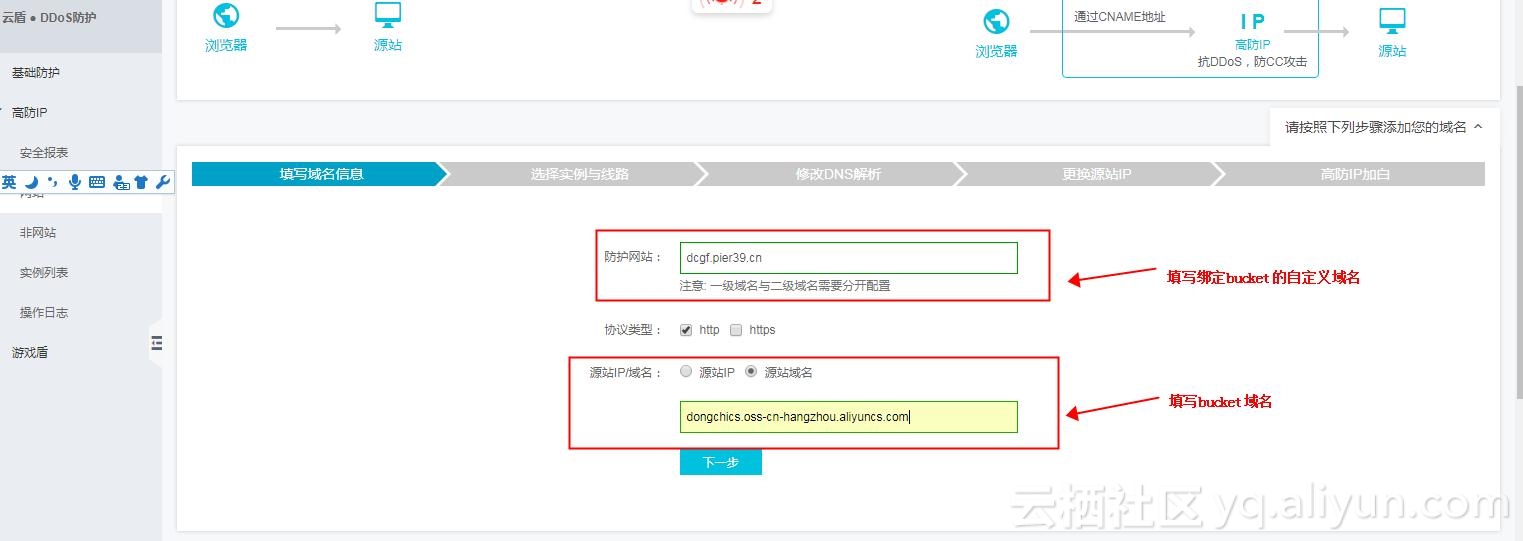Select the 源站IP radio button
1523x541 pixels.
tap(686, 372)
